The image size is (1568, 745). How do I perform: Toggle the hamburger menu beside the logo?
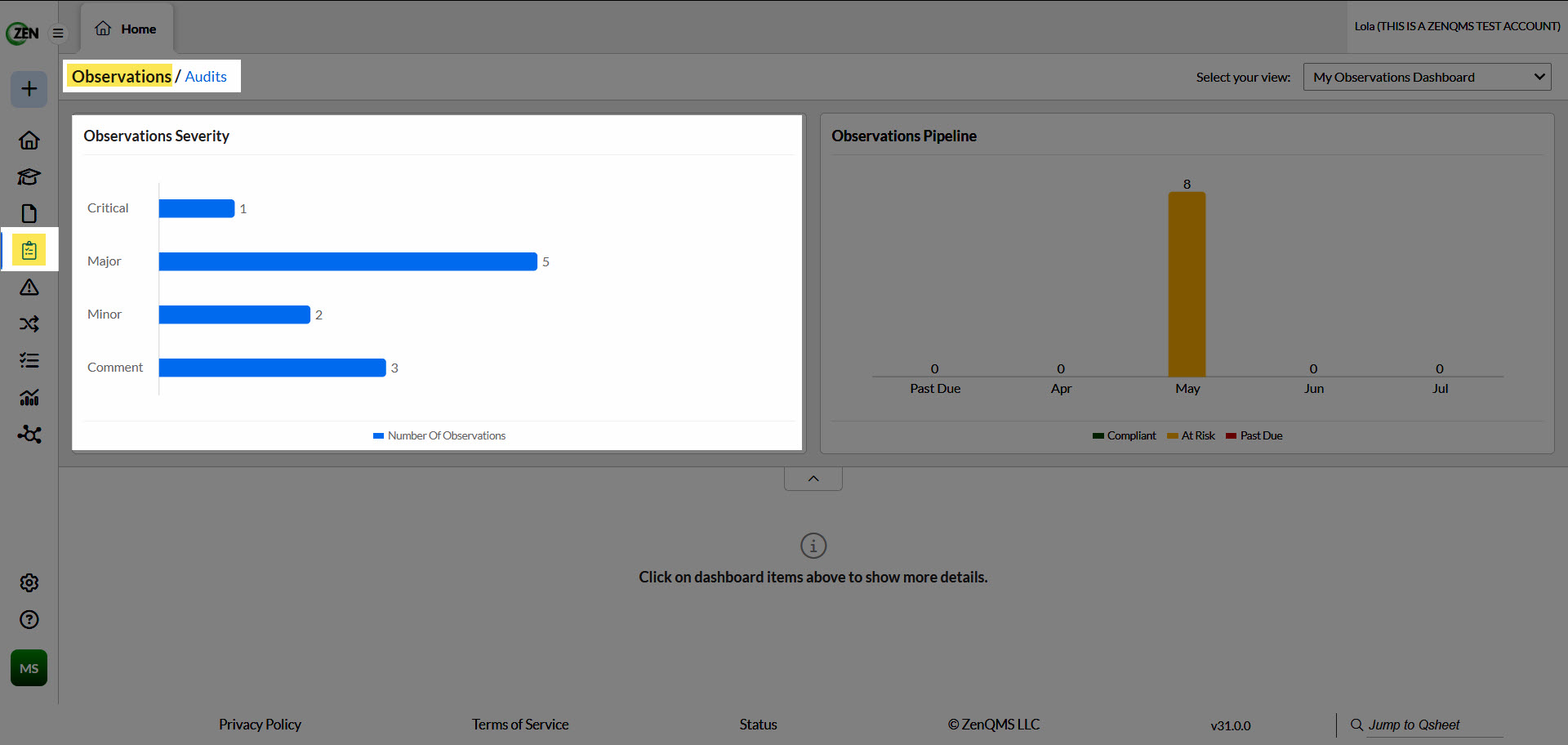pos(58,33)
